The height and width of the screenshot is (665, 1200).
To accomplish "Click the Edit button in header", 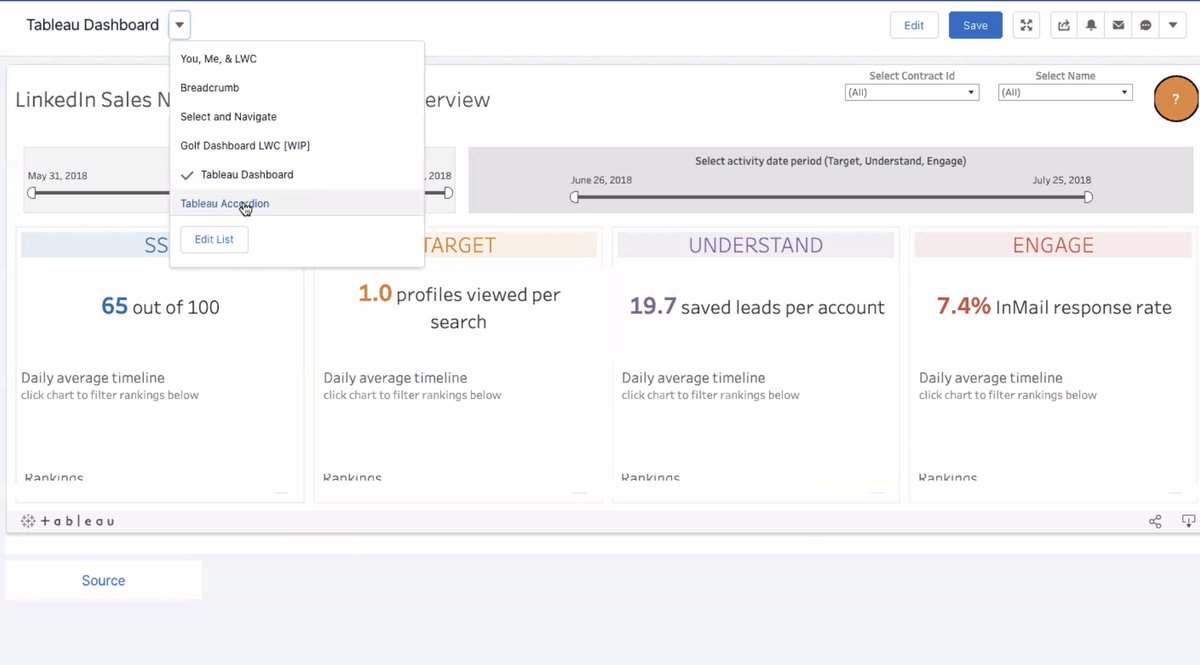I will pos(914,25).
